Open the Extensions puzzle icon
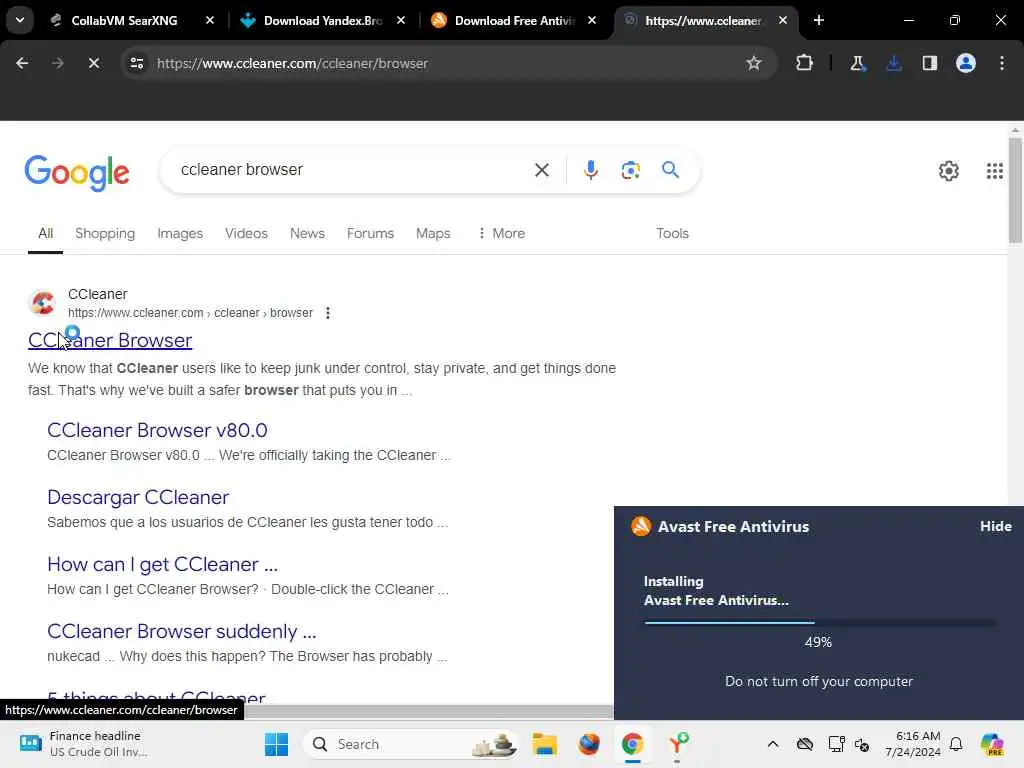This screenshot has height=768, width=1024. (x=804, y=63)
